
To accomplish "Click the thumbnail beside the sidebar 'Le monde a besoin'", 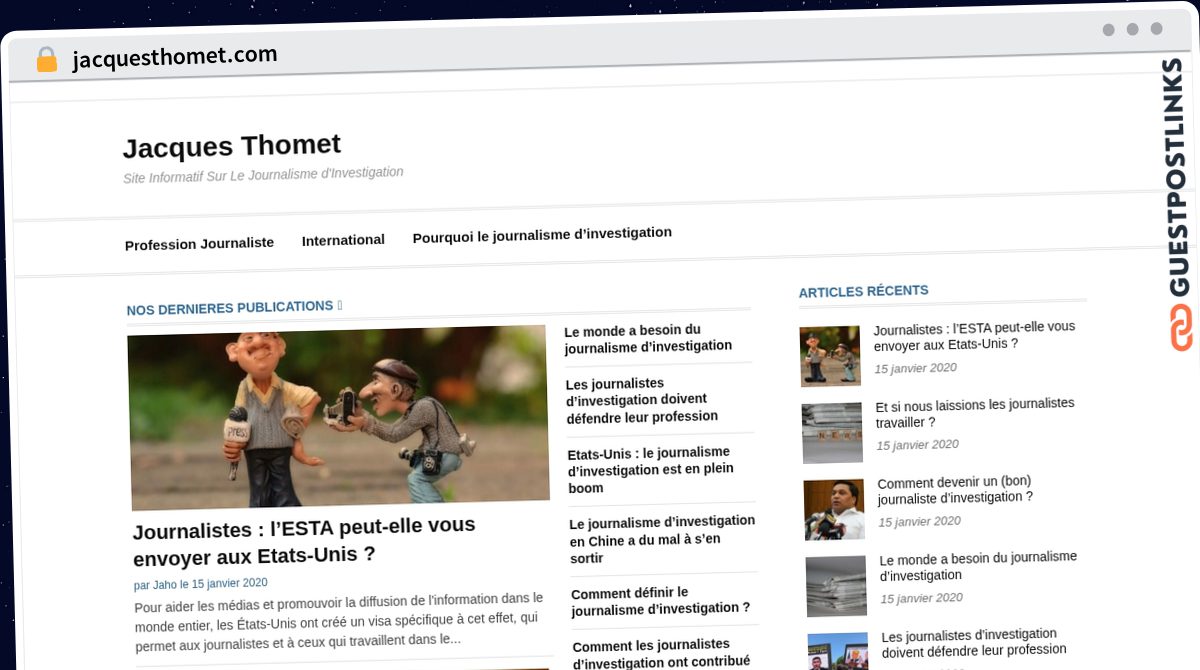I will 836,586.
